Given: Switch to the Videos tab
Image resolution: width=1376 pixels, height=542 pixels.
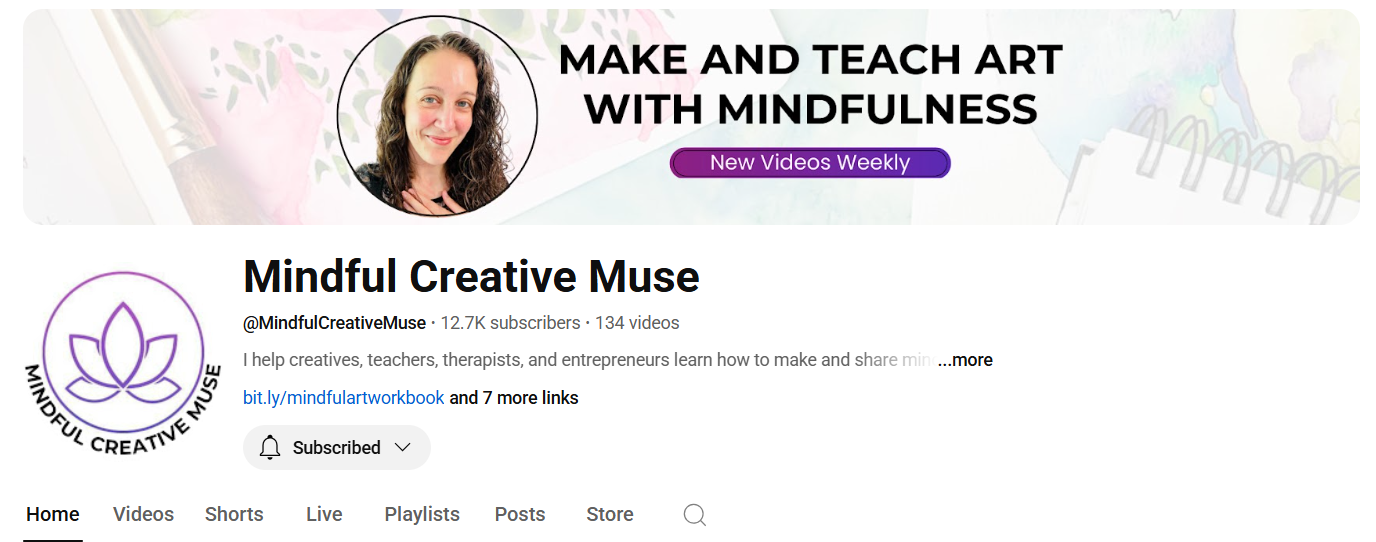Looking at the screenshot, I should [x=143, y=514].
